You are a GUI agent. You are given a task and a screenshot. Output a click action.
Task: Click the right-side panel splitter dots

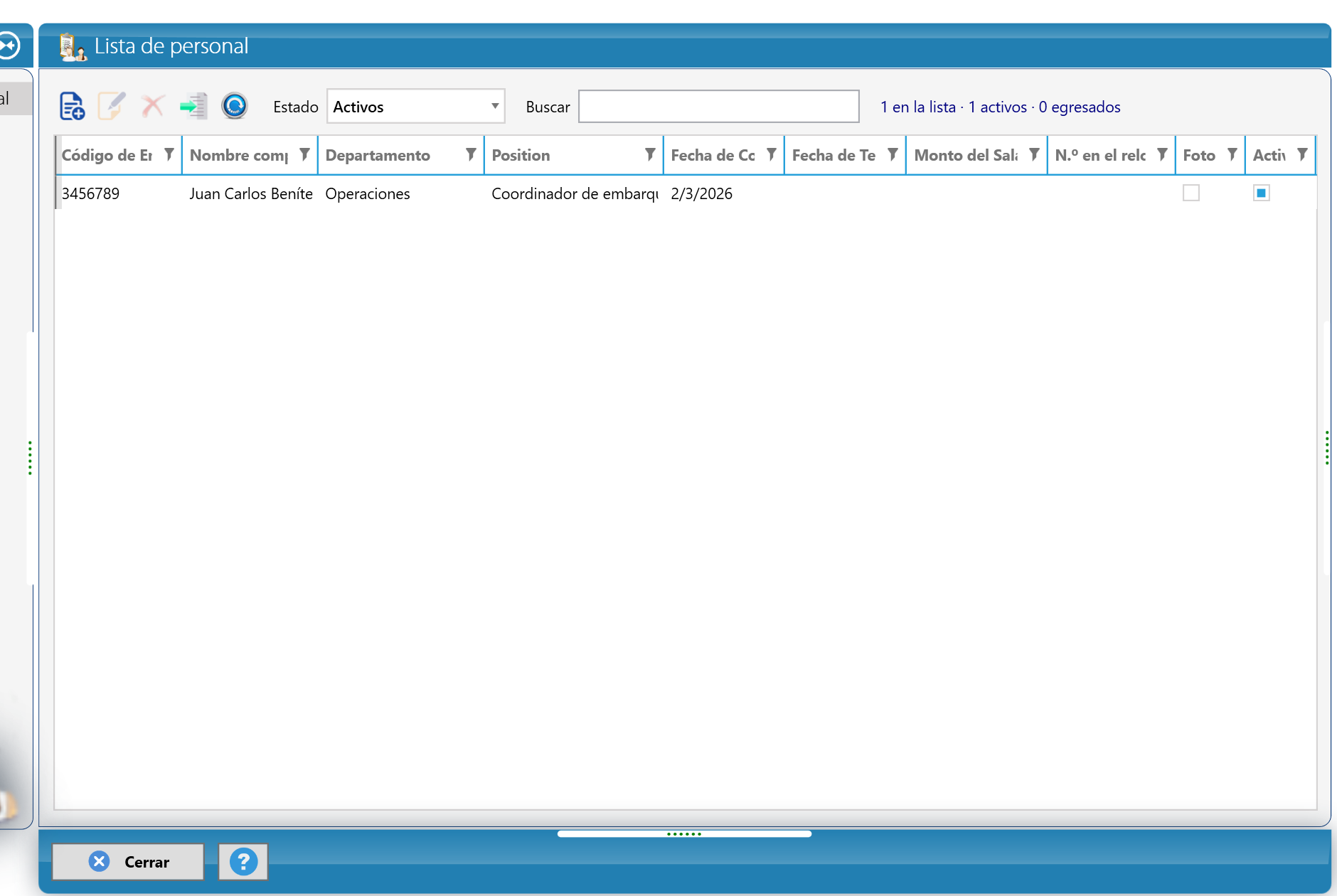[1327, 448]
